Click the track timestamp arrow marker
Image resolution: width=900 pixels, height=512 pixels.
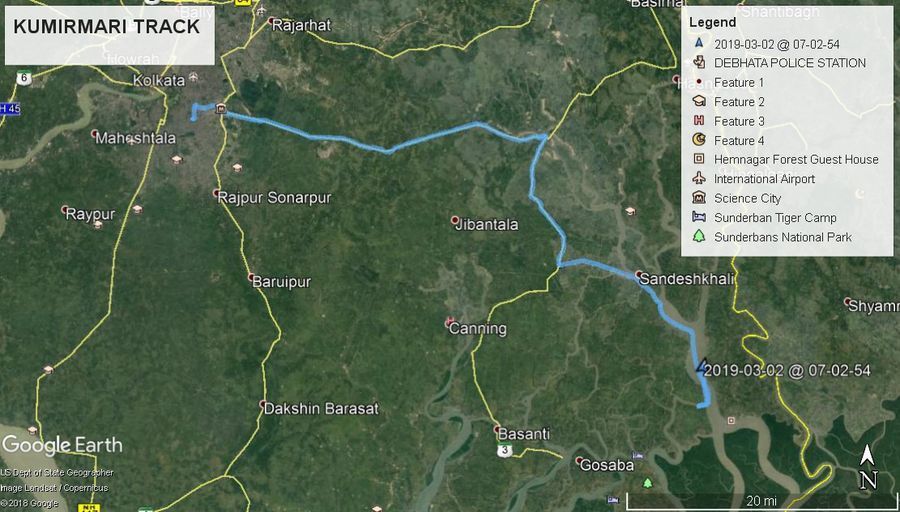pyautogui.click(x=701, y=364)
